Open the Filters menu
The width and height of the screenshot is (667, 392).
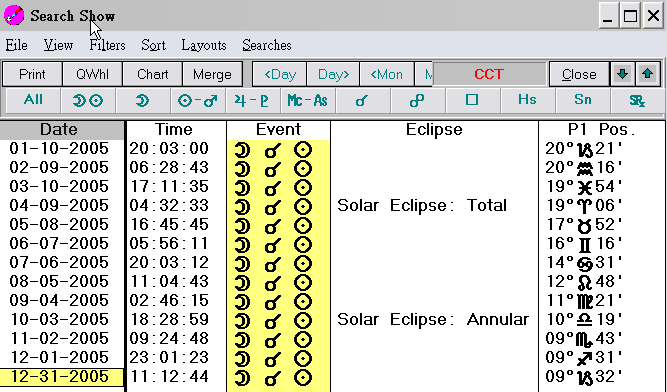point(107,45)
